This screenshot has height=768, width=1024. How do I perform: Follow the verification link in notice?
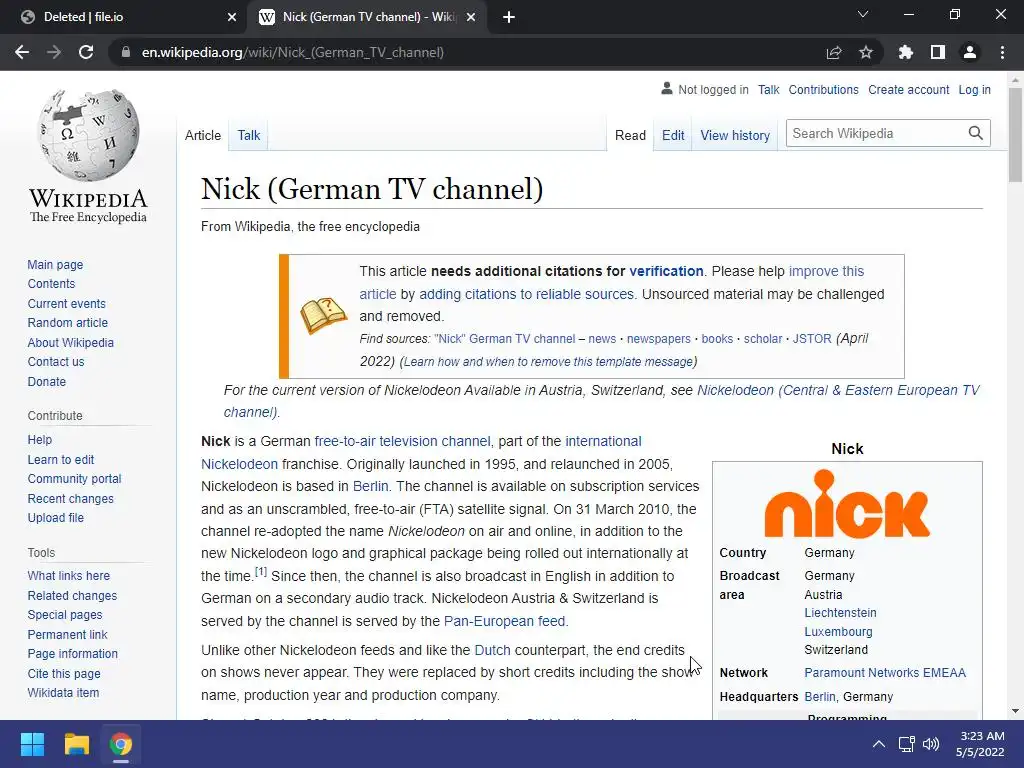click(x=666, y=271)
